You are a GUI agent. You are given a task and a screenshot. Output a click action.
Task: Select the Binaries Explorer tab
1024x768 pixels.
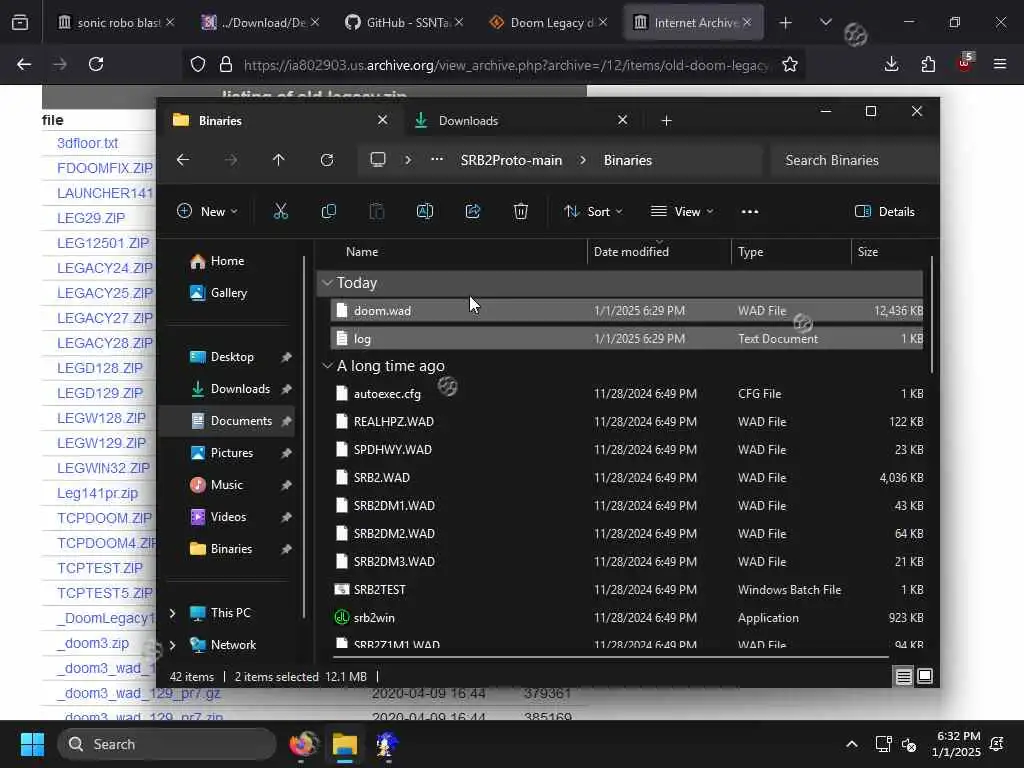point(281,121)
